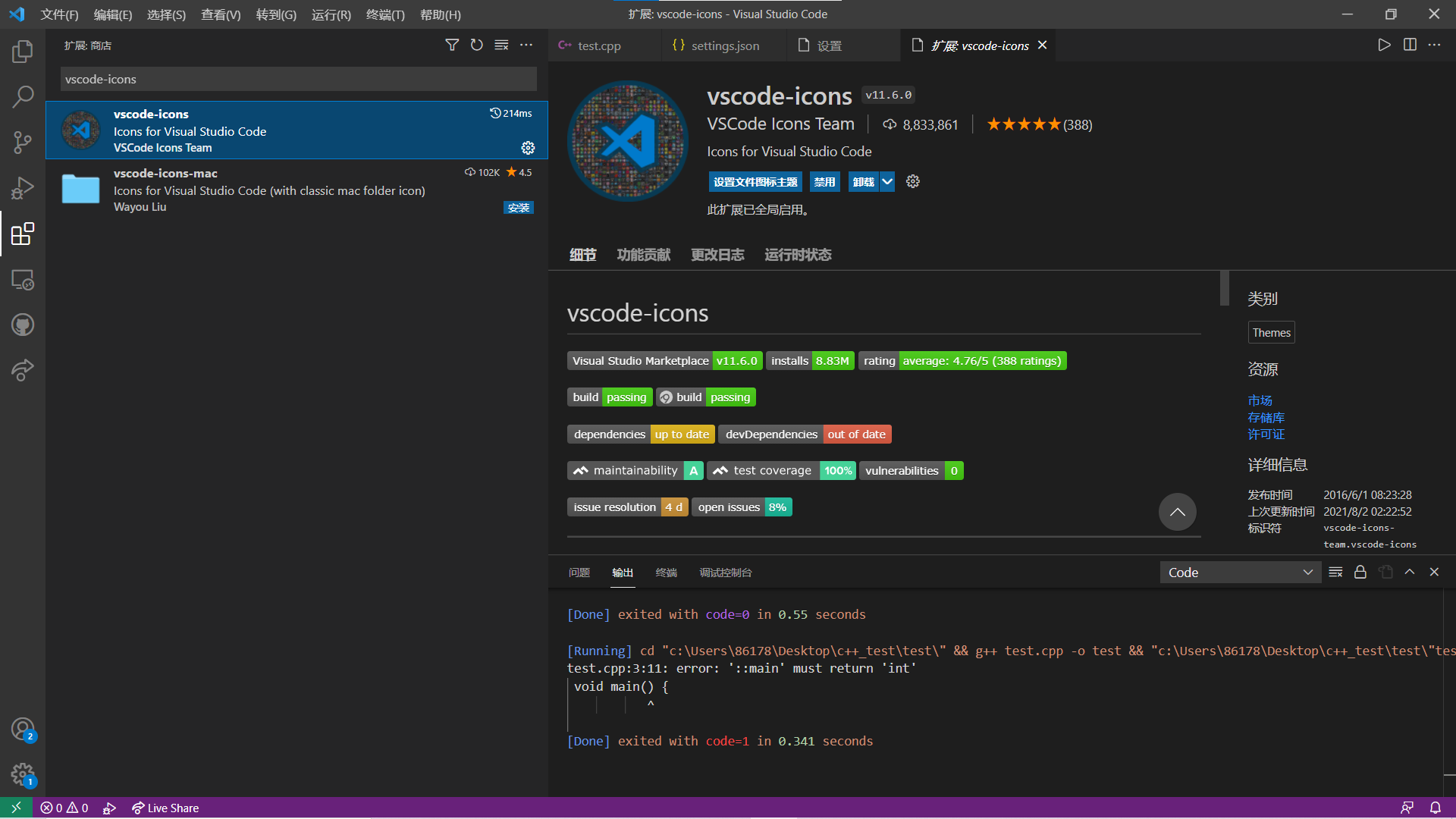1456x819 pixels.
Task: Clear extensions search results
Action: point(501,45)
